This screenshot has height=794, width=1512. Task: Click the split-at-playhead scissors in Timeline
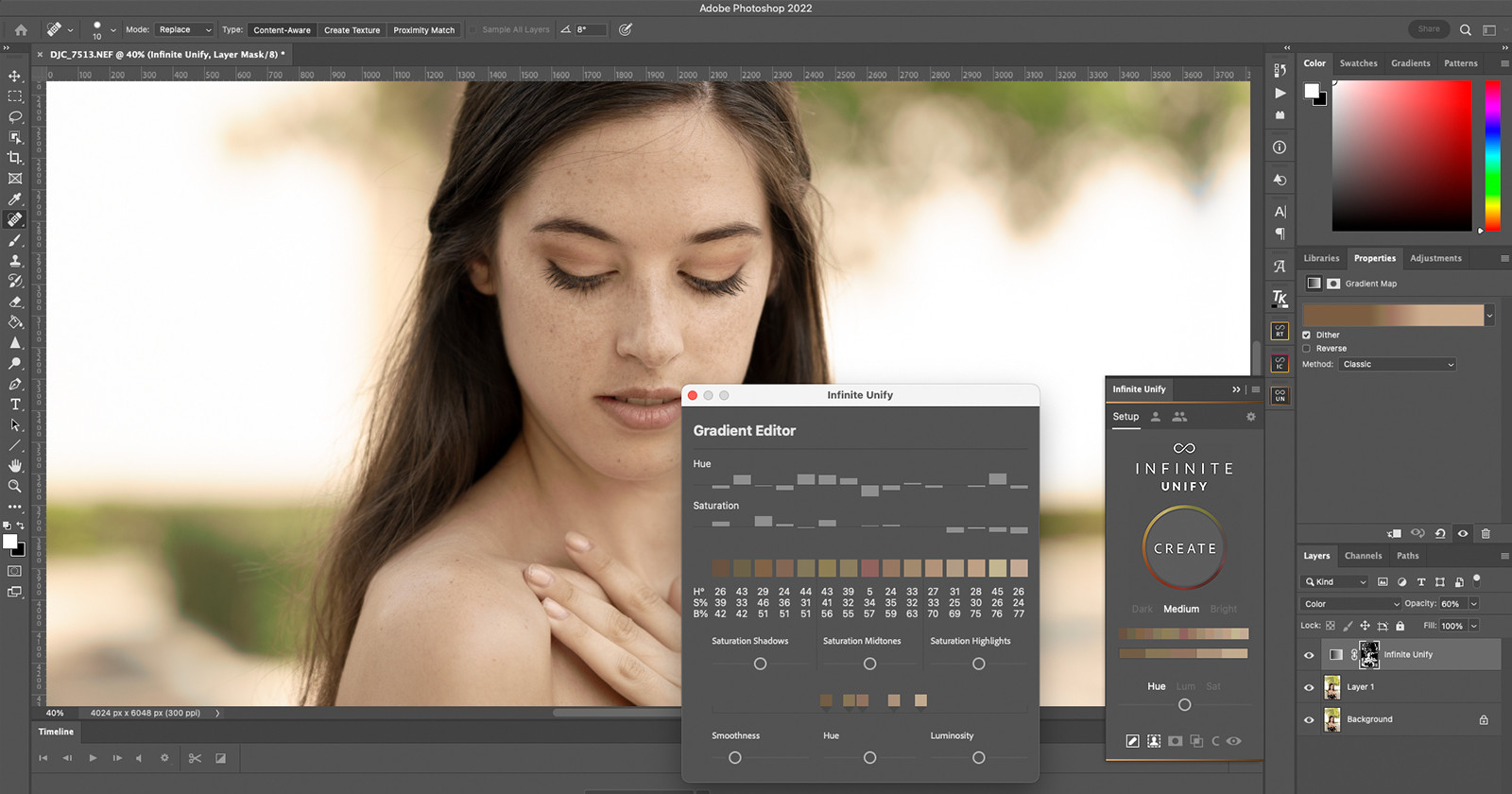point(195,758)
